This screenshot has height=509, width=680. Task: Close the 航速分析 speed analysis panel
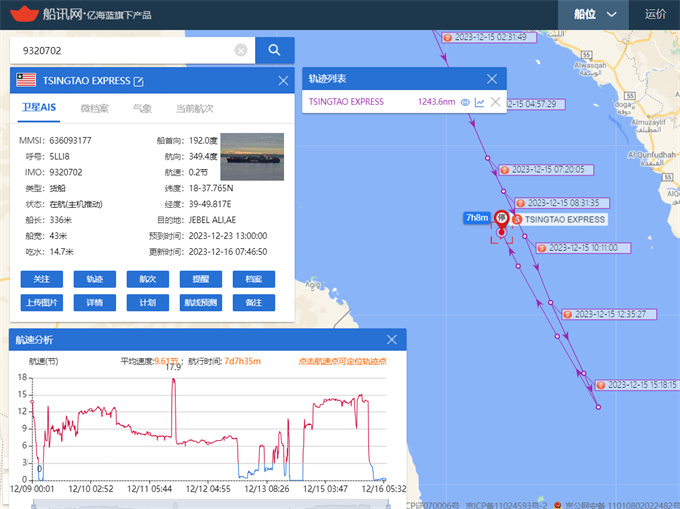coord(391,340)
